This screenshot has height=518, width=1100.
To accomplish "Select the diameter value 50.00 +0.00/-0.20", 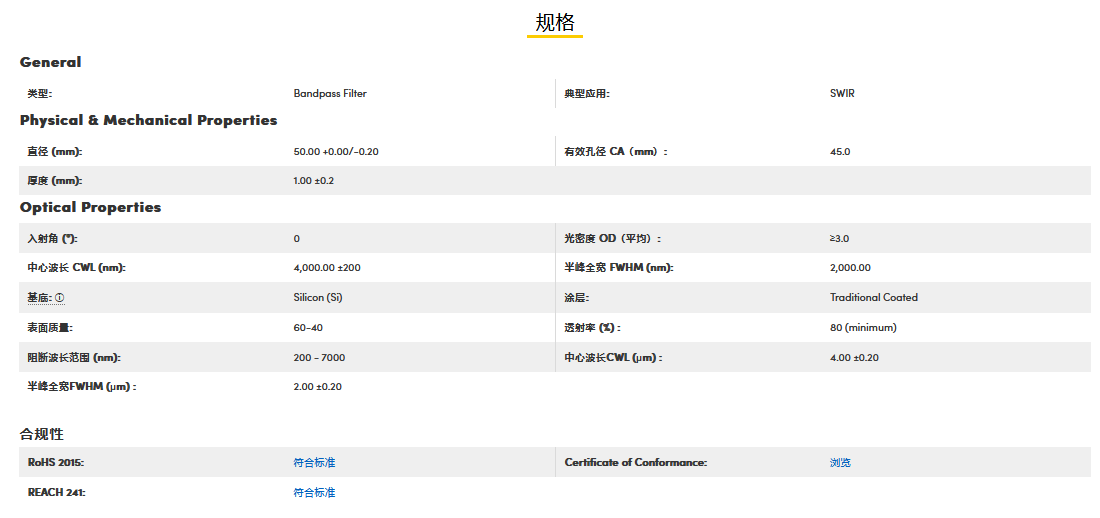I will [x=336, y=152].
